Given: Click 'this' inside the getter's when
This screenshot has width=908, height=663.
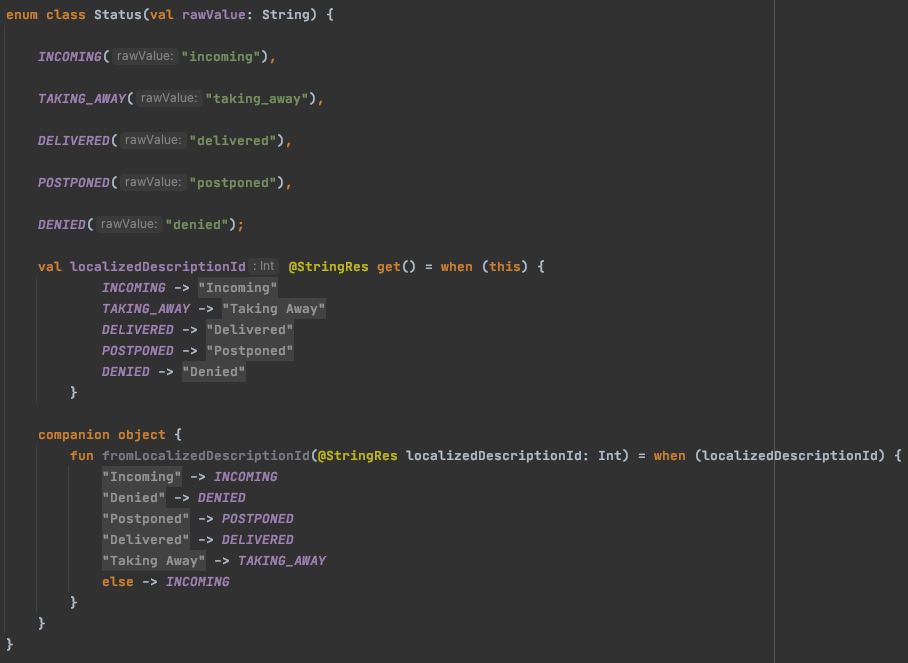Looking at the screenshot, I should click(x=505, y=267).
